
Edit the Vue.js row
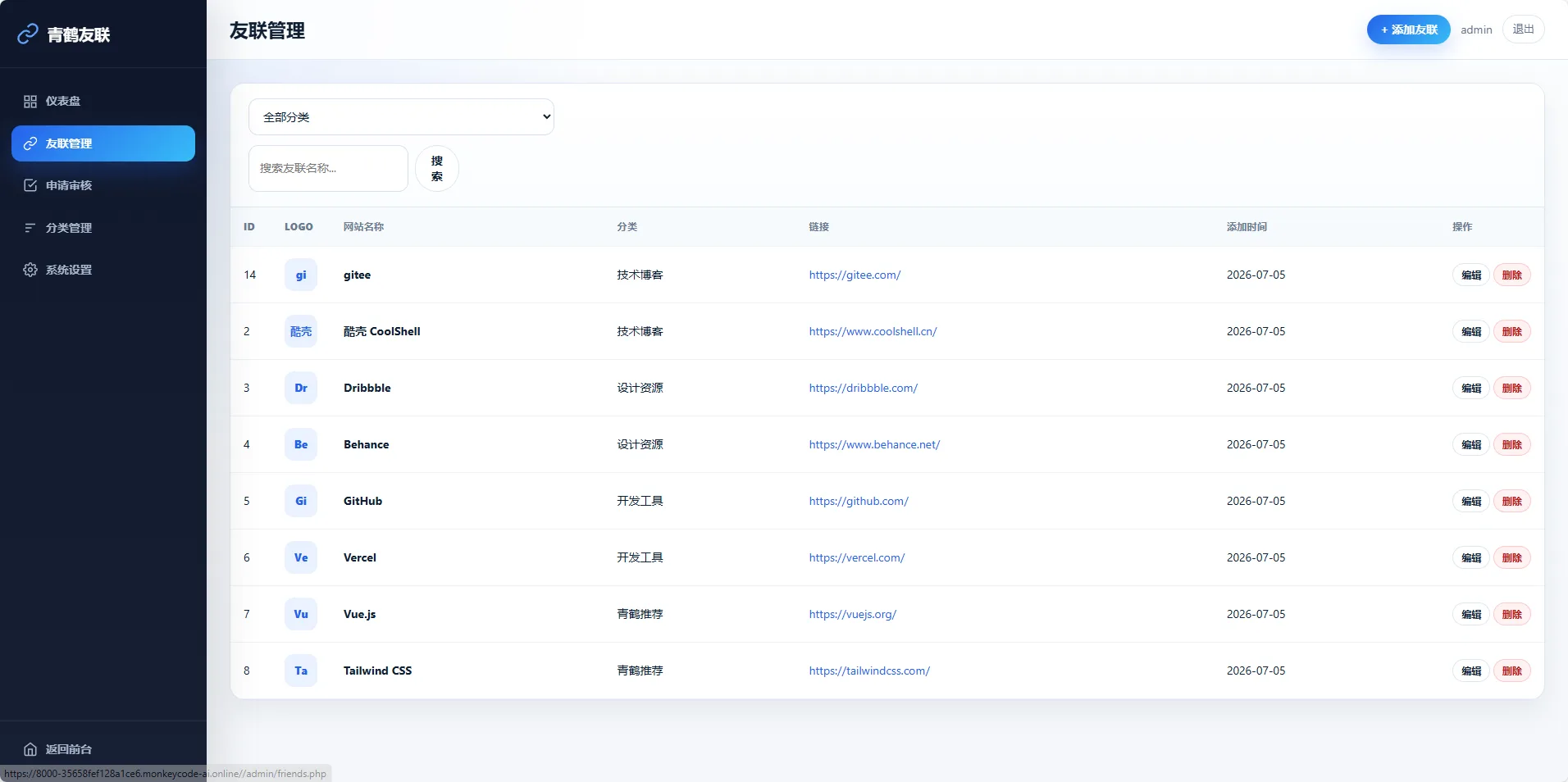tap(1471, 614)
